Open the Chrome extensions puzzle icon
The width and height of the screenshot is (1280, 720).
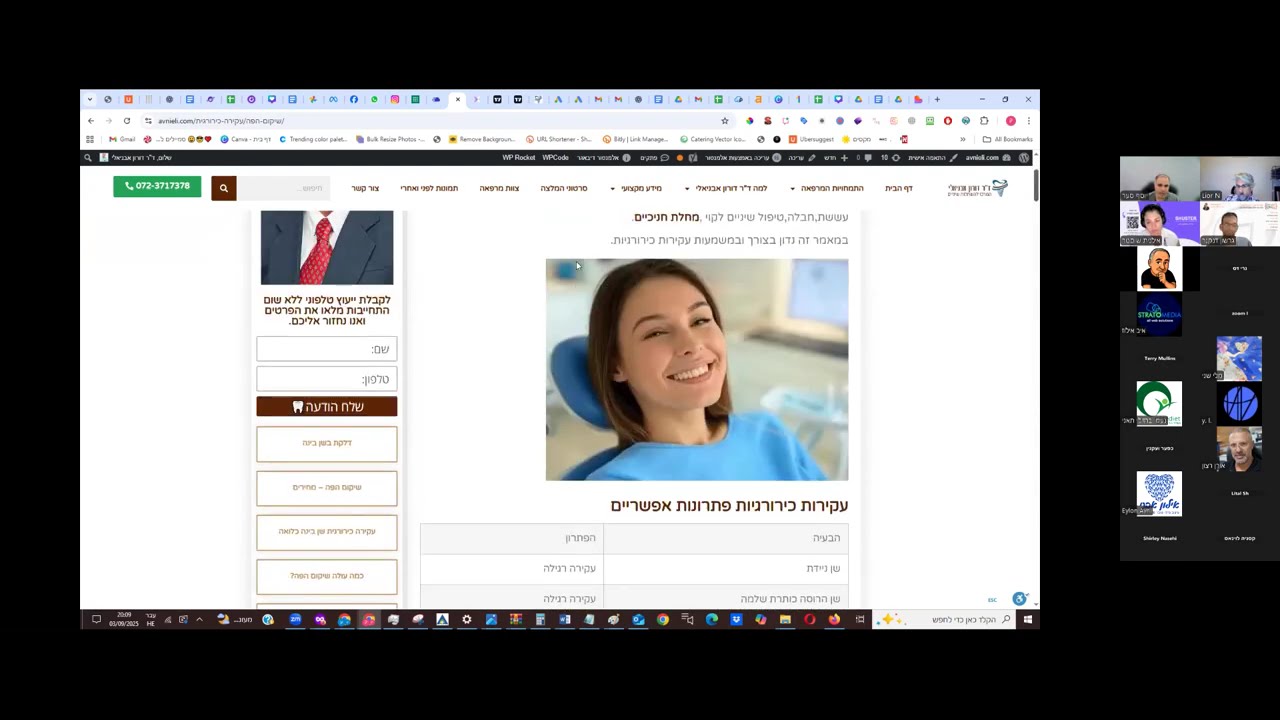(x=984, y=121)
